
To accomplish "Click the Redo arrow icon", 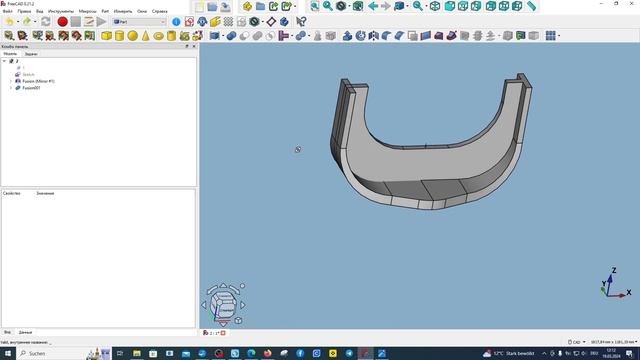I will point(27,22).
